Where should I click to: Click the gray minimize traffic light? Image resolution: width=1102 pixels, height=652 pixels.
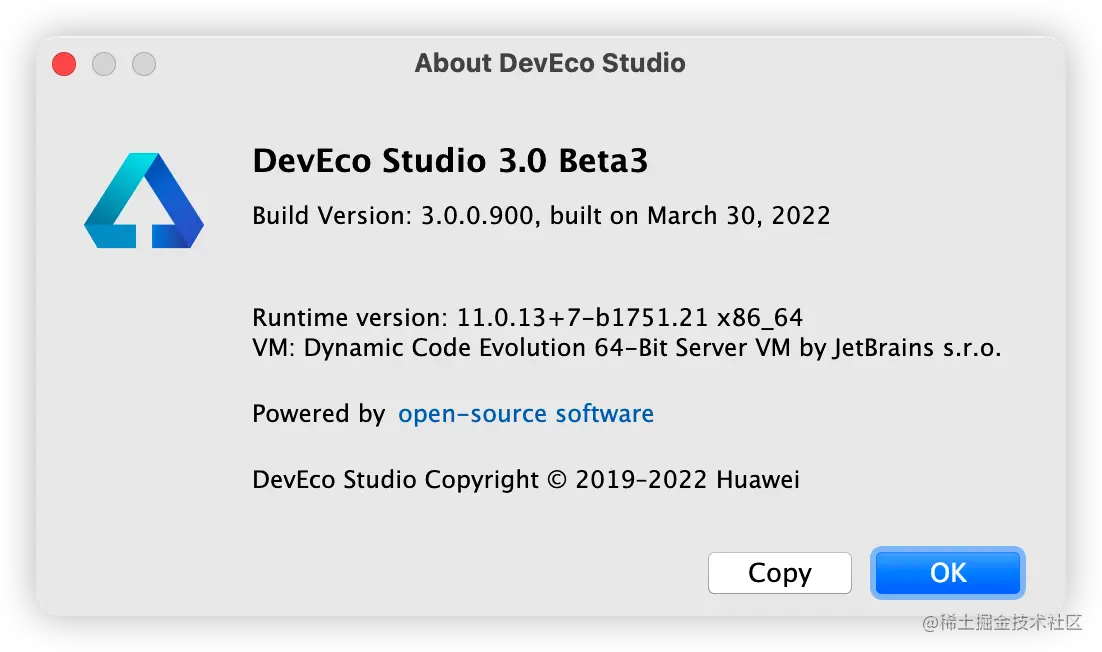103,63
